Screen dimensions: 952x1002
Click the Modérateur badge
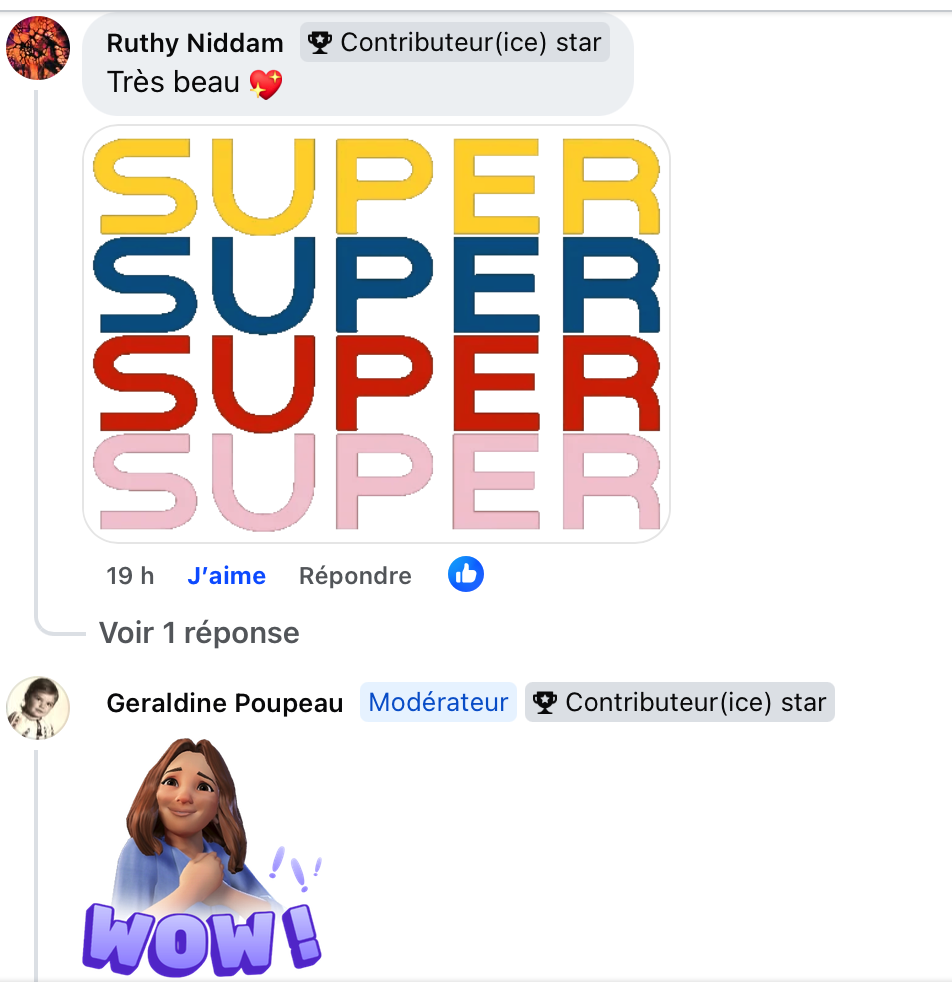point(438,702)
